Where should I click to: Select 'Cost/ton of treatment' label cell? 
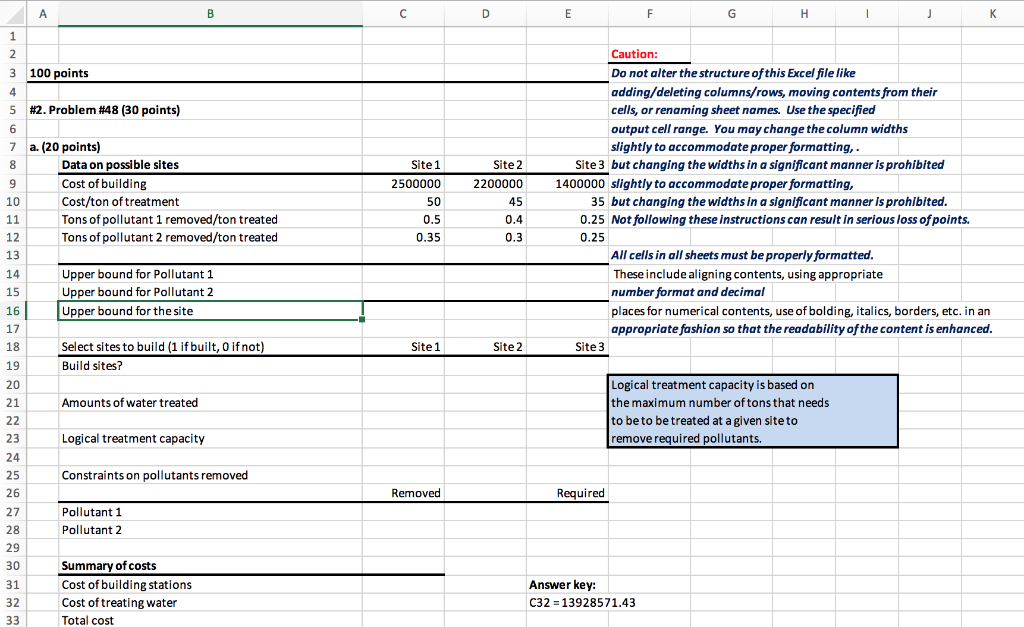click(210, 202)
